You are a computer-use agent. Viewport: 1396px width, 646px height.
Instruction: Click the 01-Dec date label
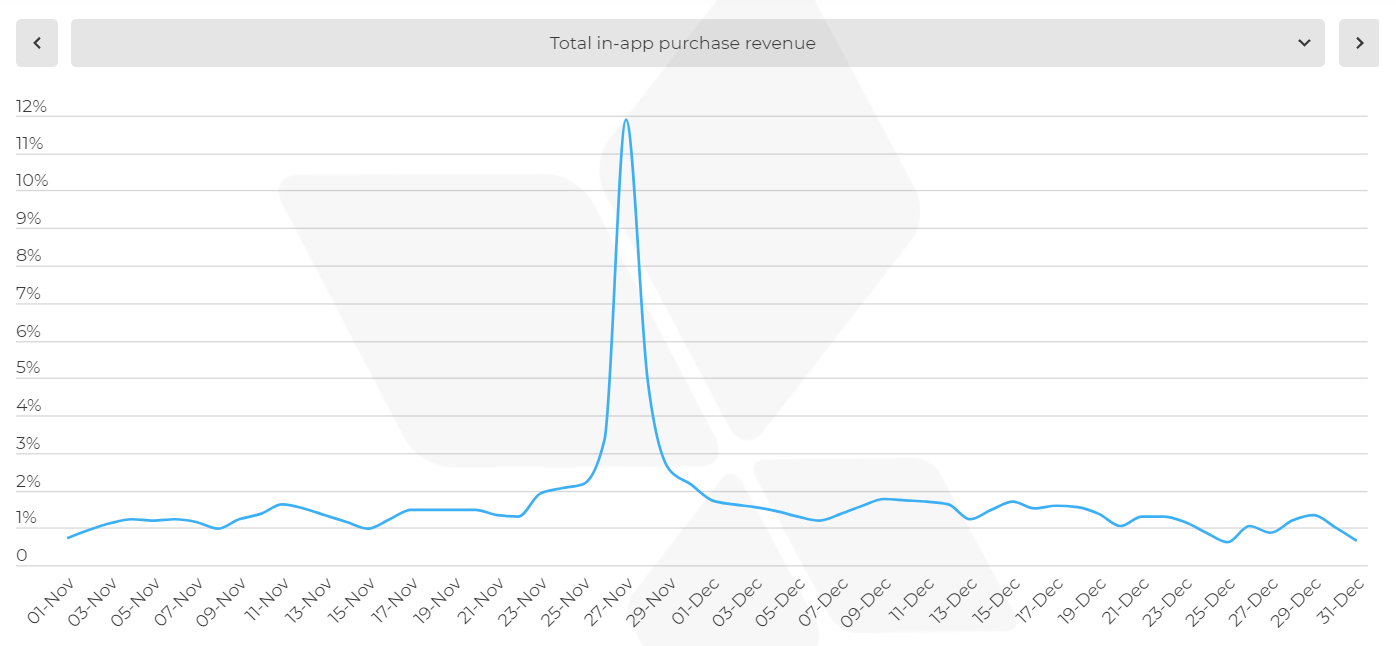pyautogui.click(x=693, y=601)
